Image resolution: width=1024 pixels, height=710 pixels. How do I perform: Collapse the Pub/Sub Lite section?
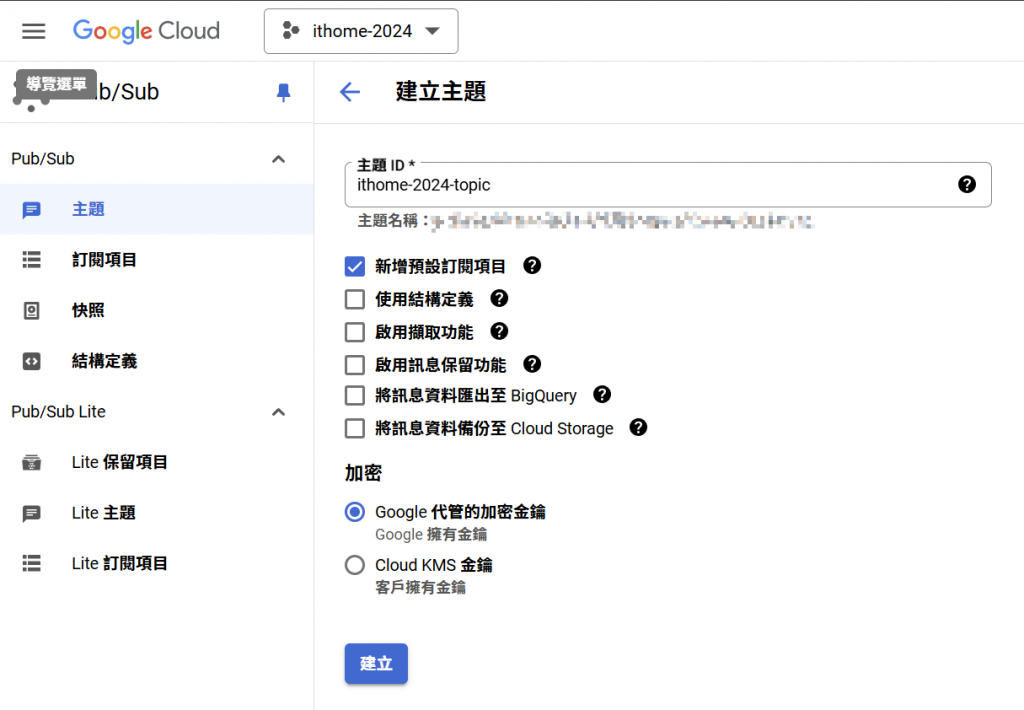(278, 411)
